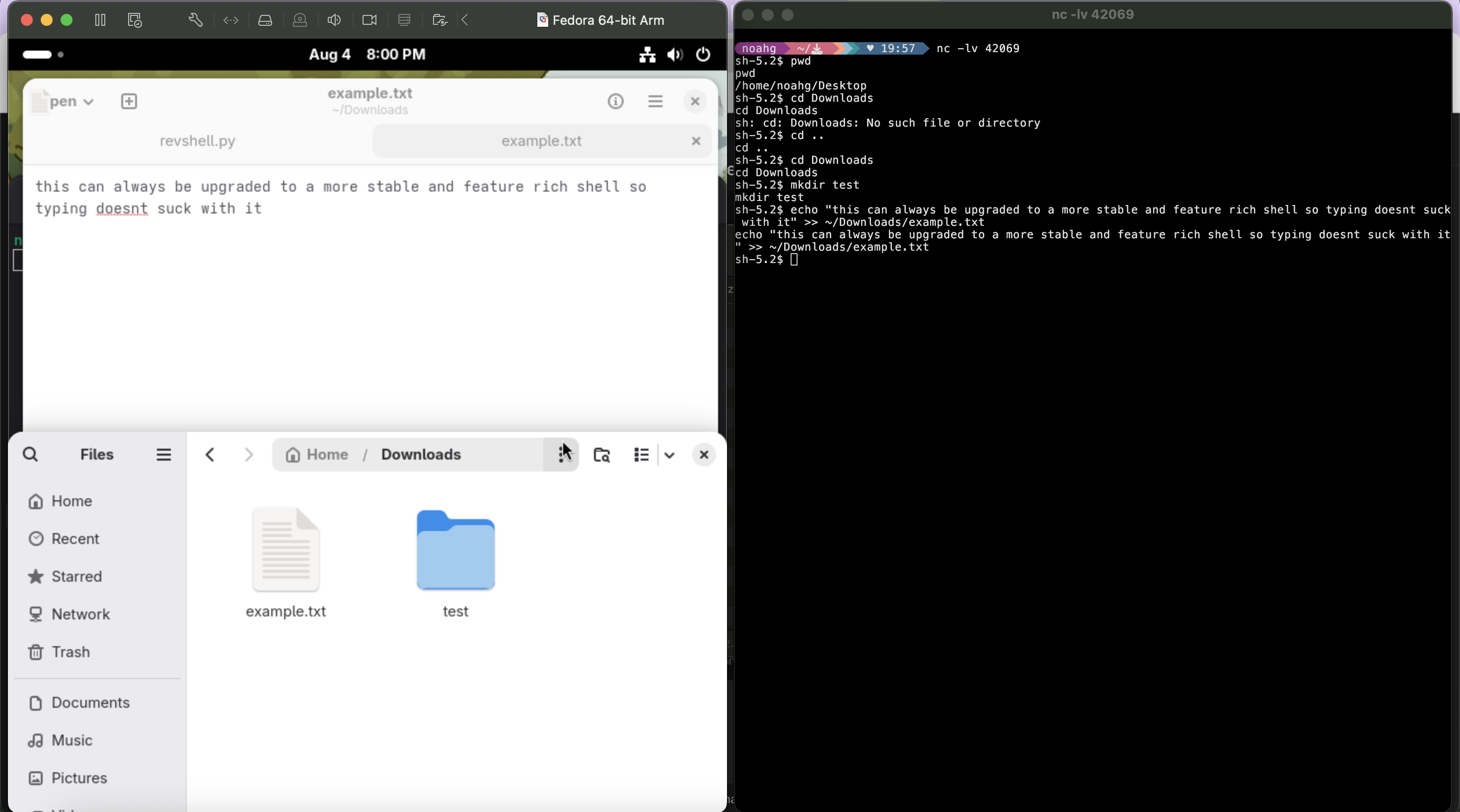Click the volume icon in the Fedora top bar

[674, 55]
